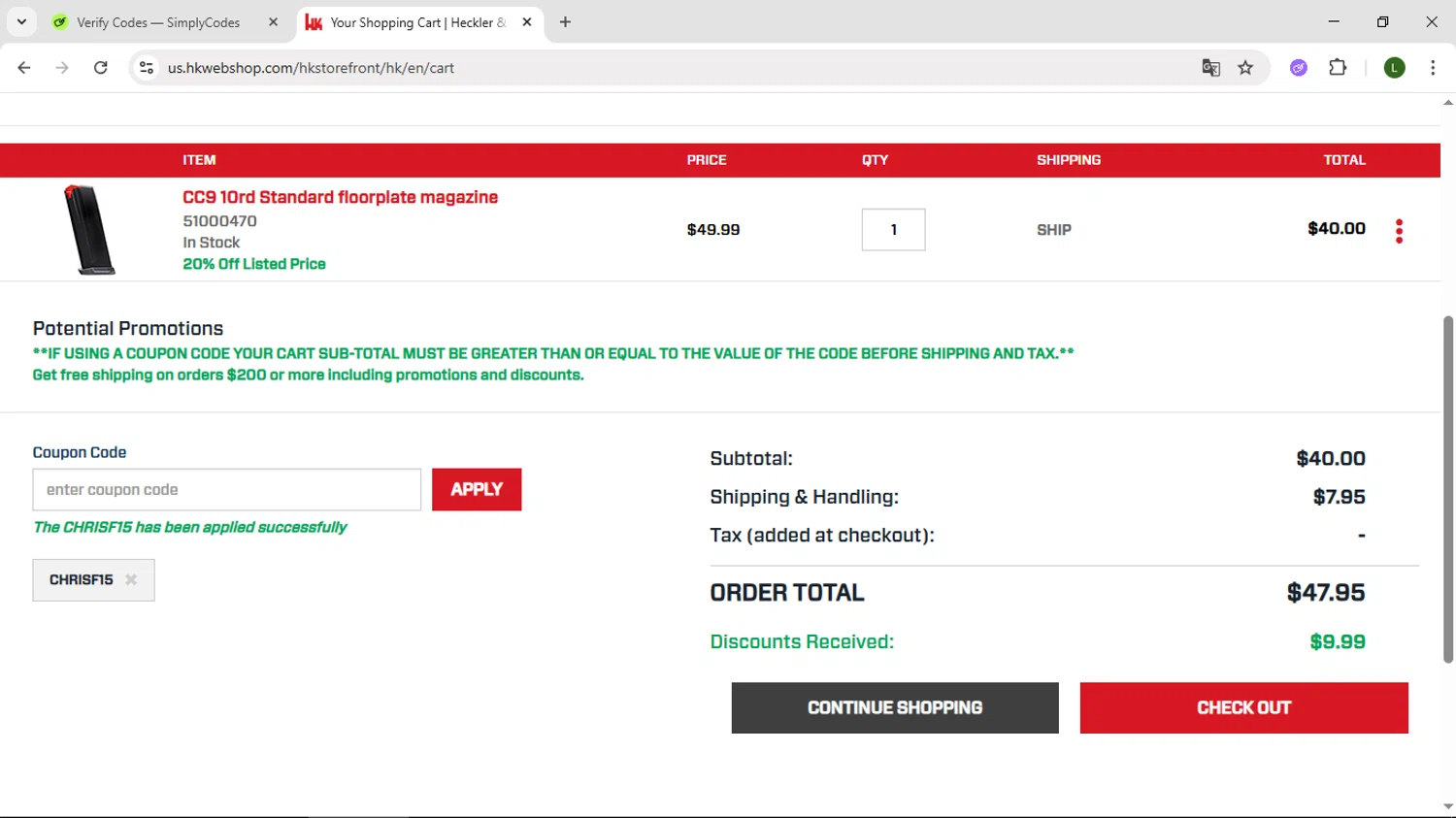1456x818 pixels.
Task: Click the magazine product thumbnail
Action: 89,230
